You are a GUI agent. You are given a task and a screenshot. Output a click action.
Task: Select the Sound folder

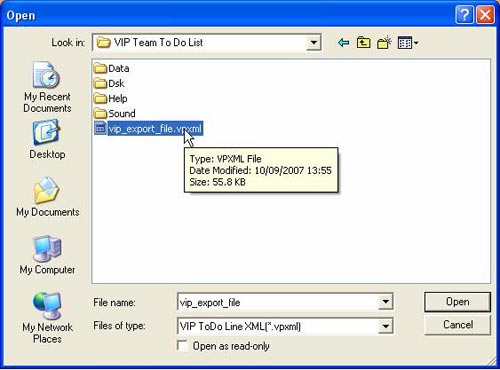115,113
